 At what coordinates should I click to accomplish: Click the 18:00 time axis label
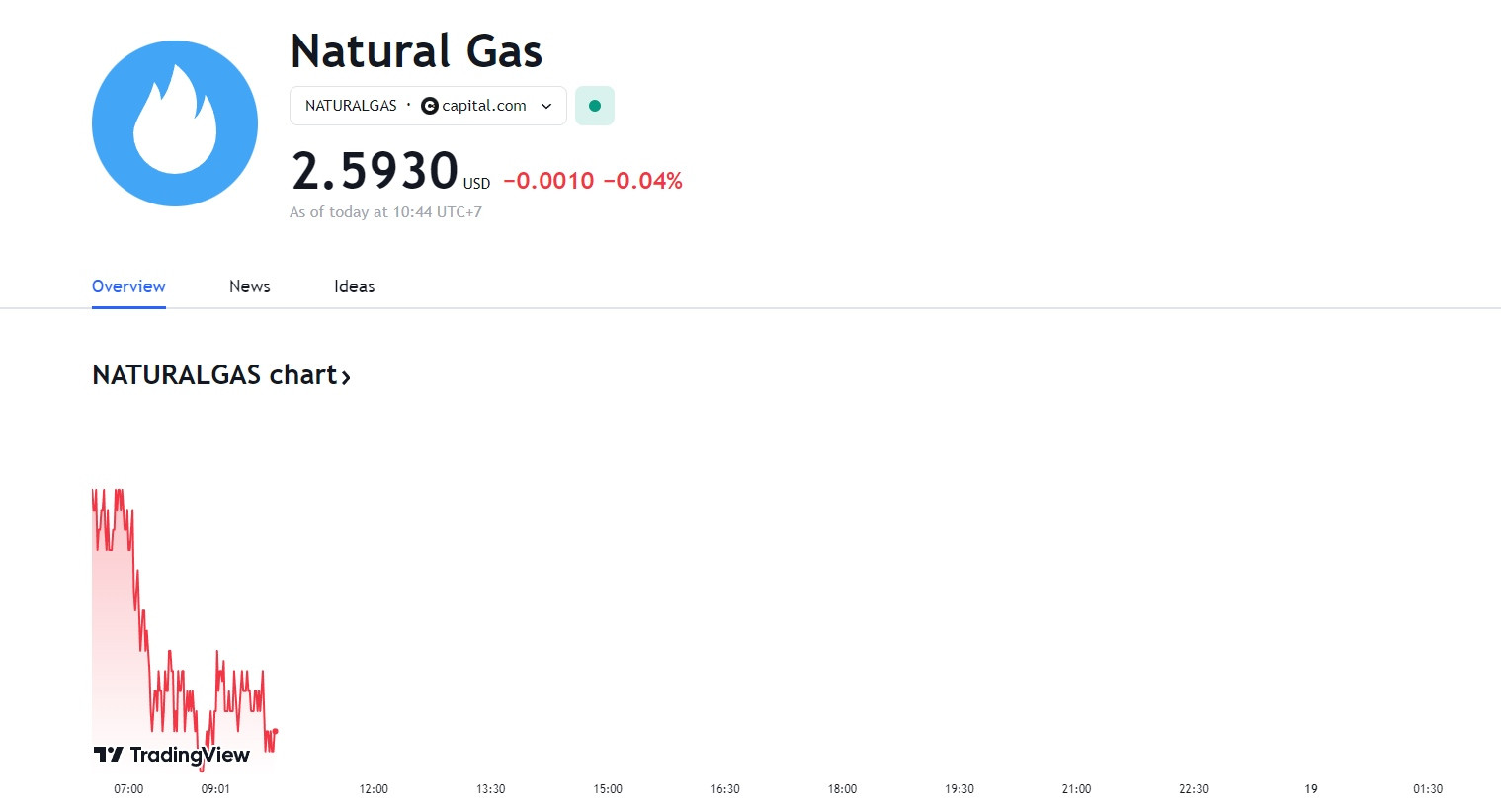tap(842, 789)
